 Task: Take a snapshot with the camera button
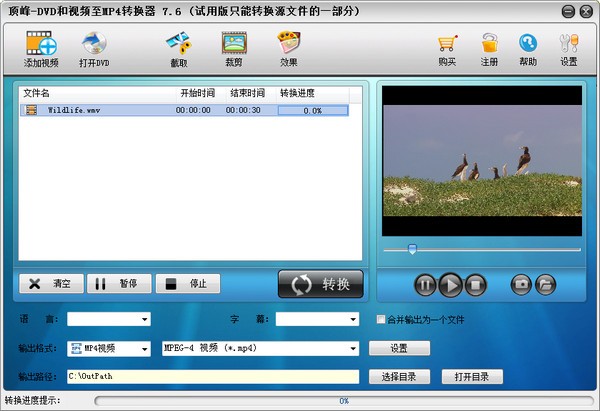pyautogui.click(x=520, y=285)
